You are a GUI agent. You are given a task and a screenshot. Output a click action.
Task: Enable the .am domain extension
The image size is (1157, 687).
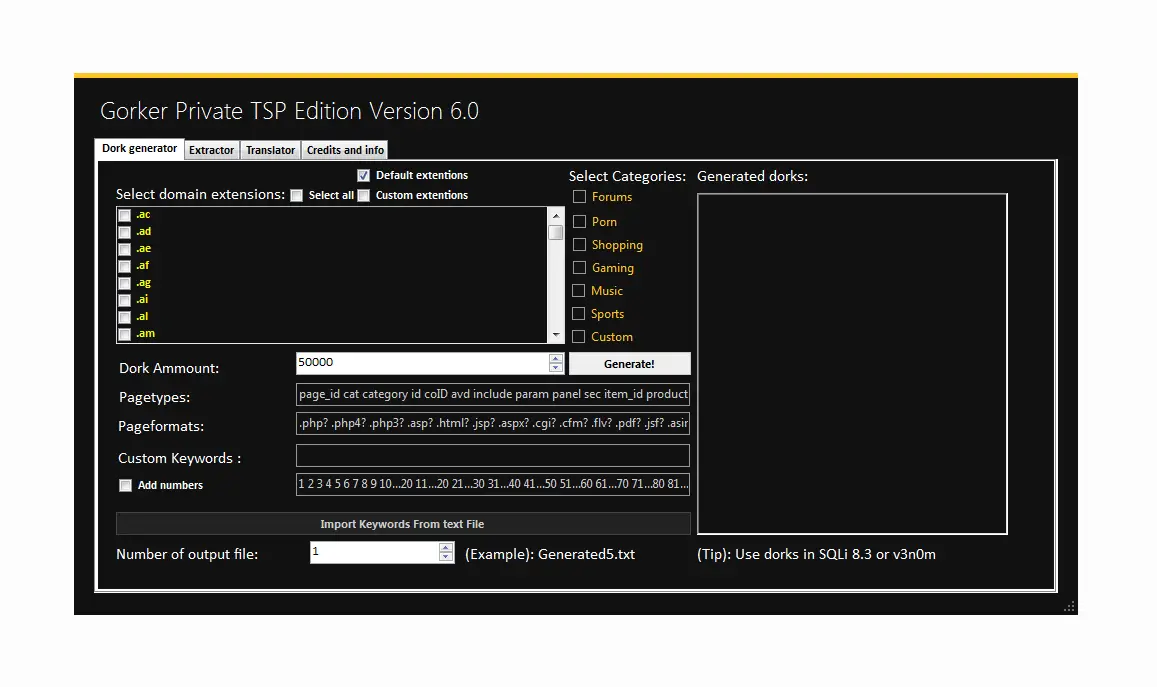click(124, 333)
